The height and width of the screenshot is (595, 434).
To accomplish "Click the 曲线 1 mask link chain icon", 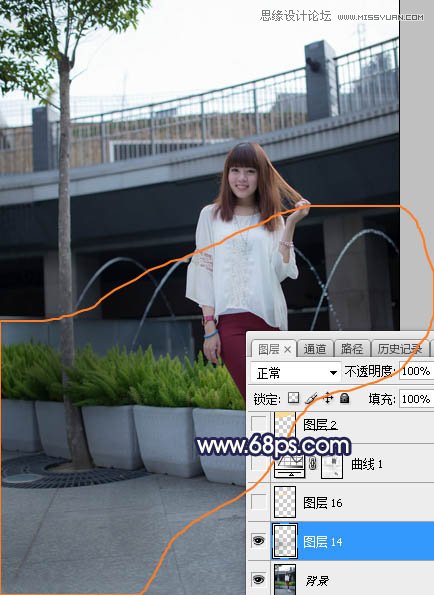I will pos(313,464).
